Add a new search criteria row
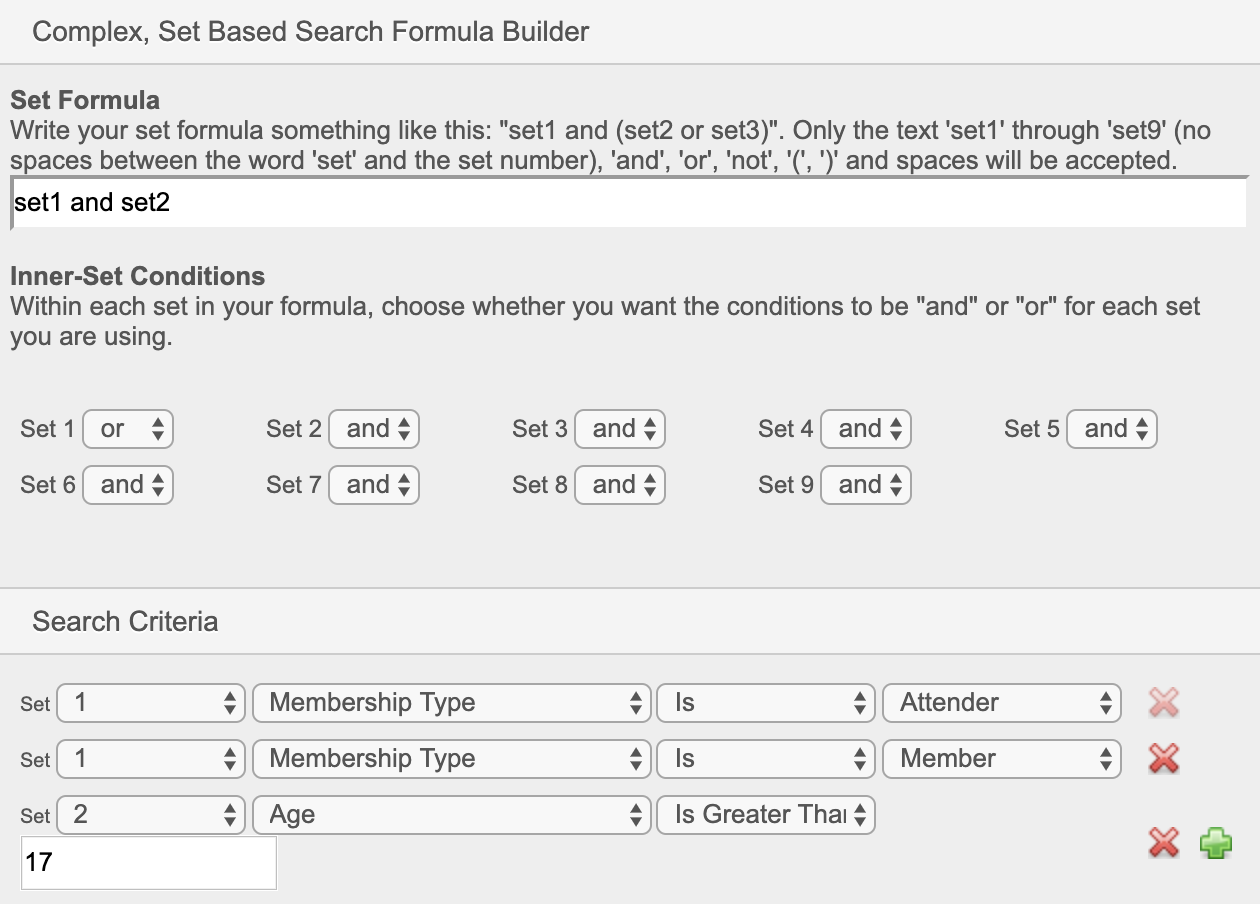 [x=1216, y=843]
